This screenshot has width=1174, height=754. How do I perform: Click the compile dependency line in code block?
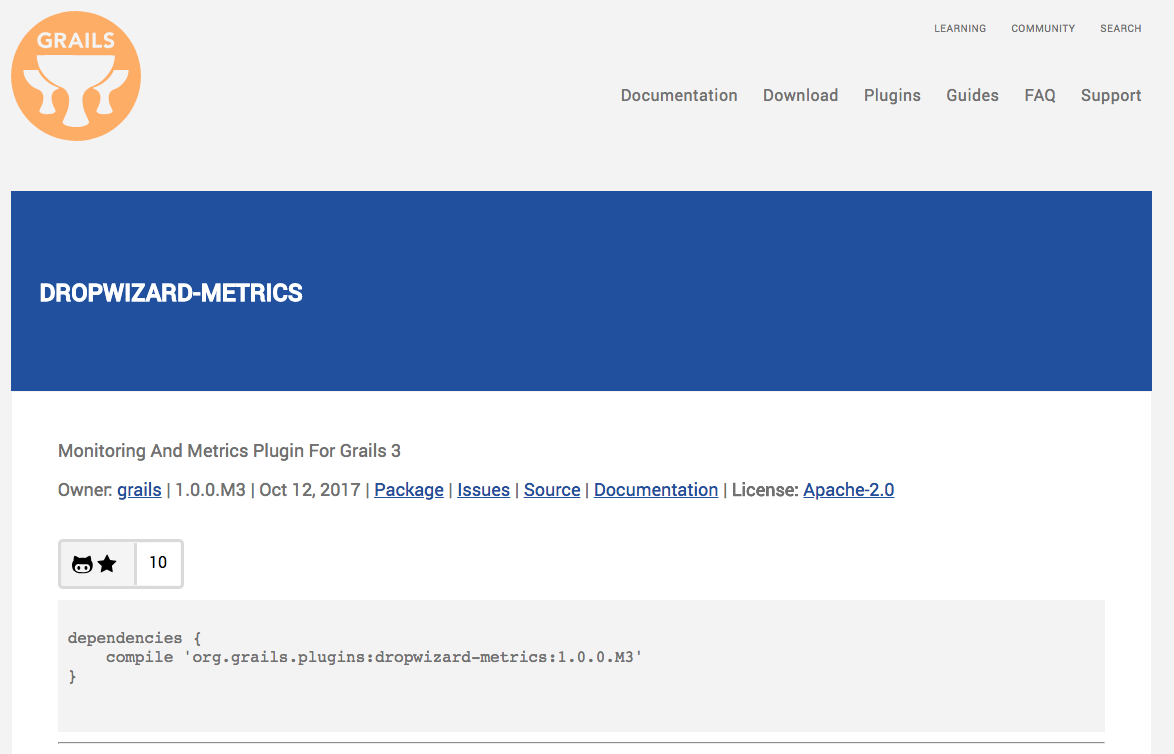[x=374, y=657]
